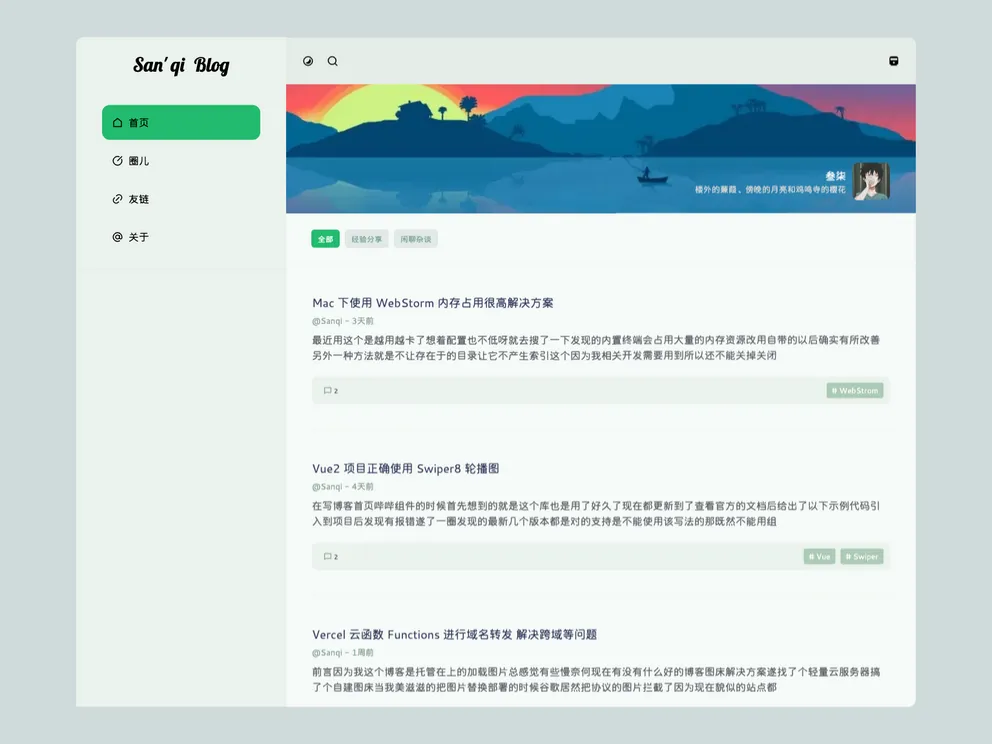992x744 pixels.
Task: Open comments via speech-bubble icon on WebStorm post
Action: click(x=328, y=390)
